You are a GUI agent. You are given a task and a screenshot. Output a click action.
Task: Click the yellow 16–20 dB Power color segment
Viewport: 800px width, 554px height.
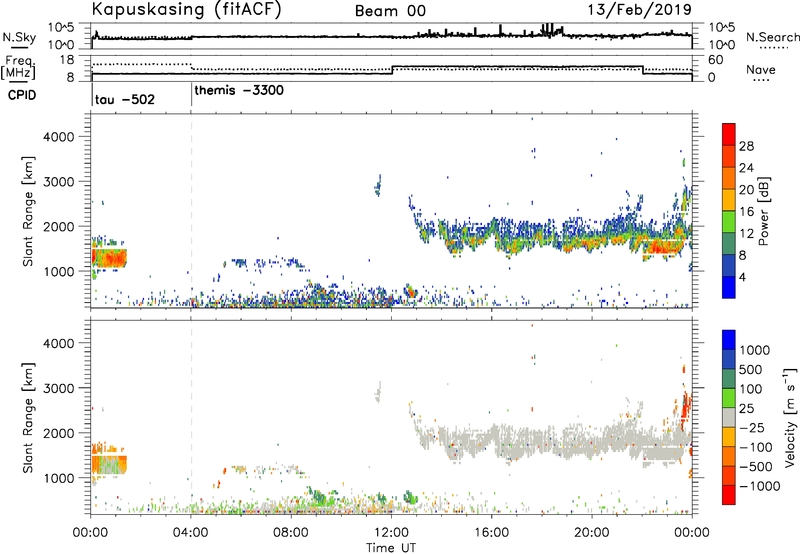(729, 199)
